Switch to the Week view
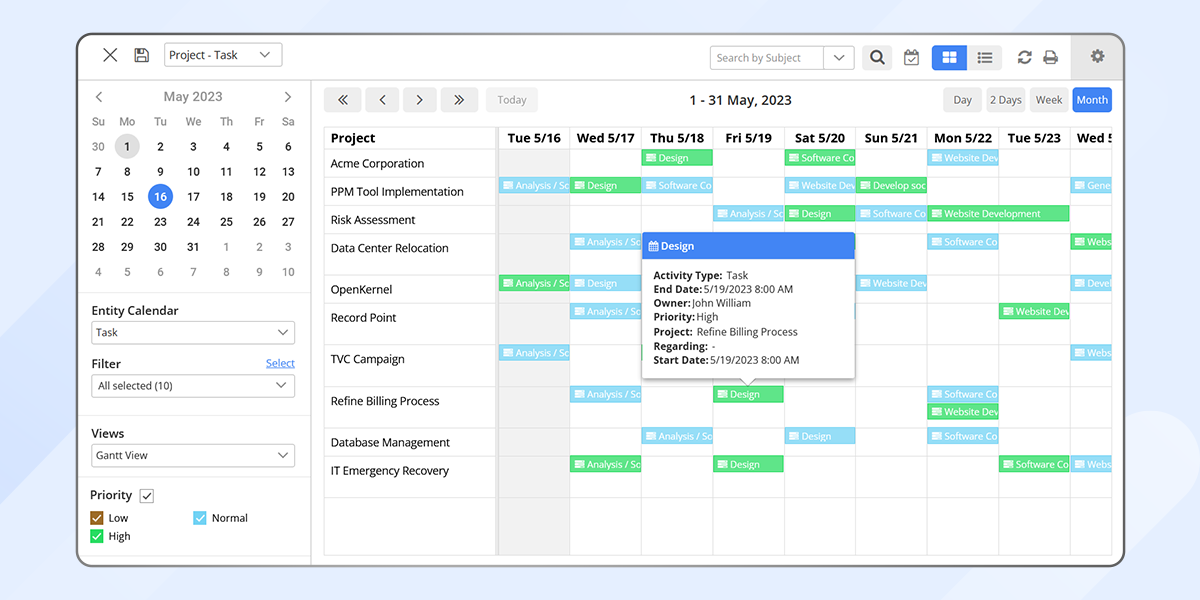This screenshot has width=1200, height=600. pyautogui.click(x=1049, y=100)
